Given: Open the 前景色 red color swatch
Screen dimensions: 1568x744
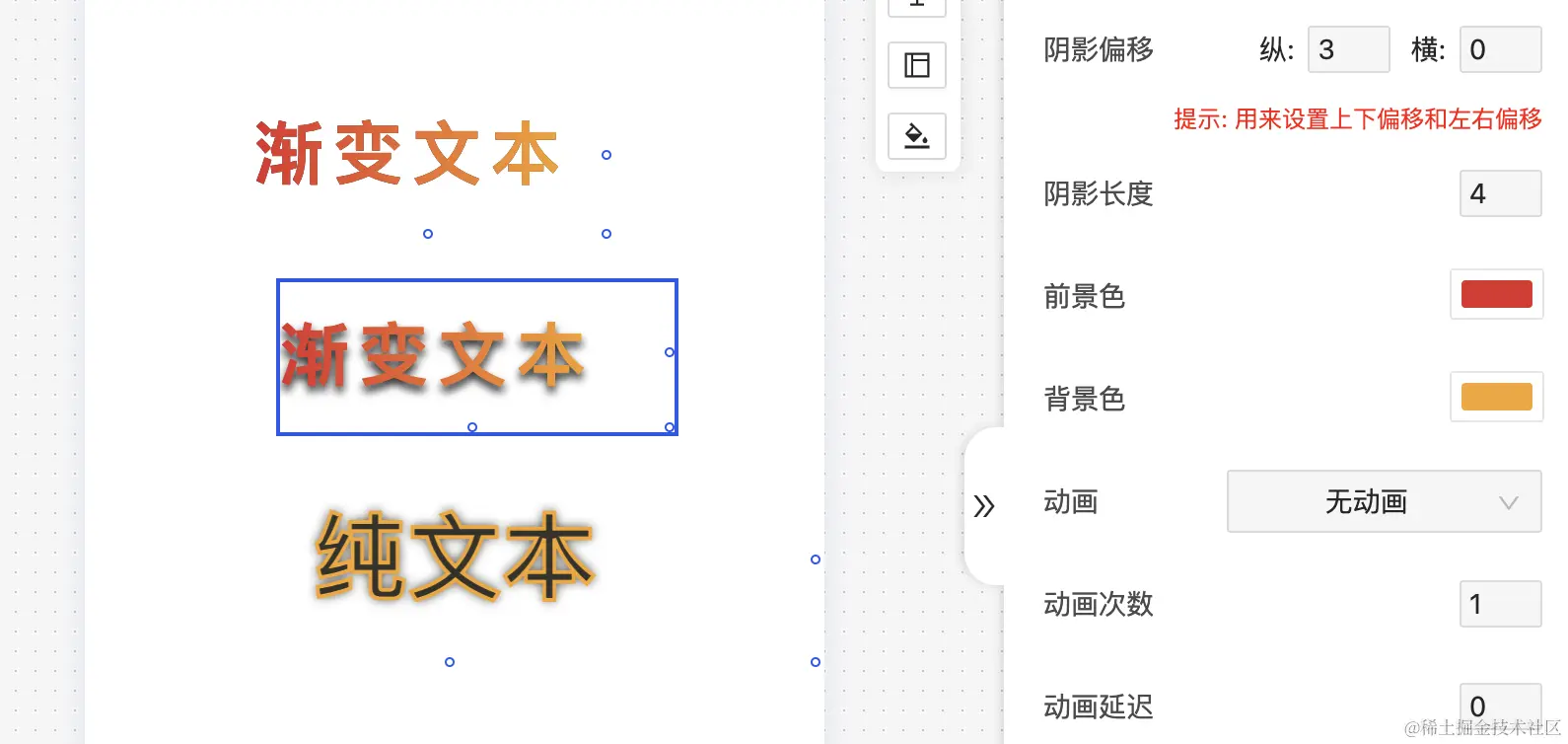Looking at the screenshot, I should pyautogui.click(x=1496, y=294).
